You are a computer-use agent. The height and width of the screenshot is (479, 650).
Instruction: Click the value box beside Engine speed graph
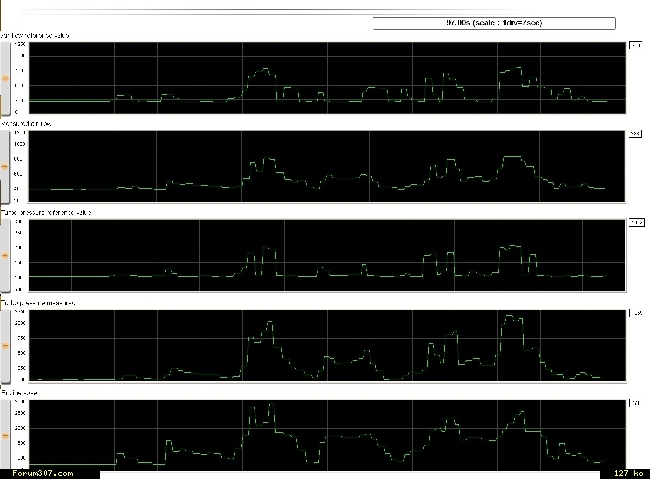click(635, 403)
